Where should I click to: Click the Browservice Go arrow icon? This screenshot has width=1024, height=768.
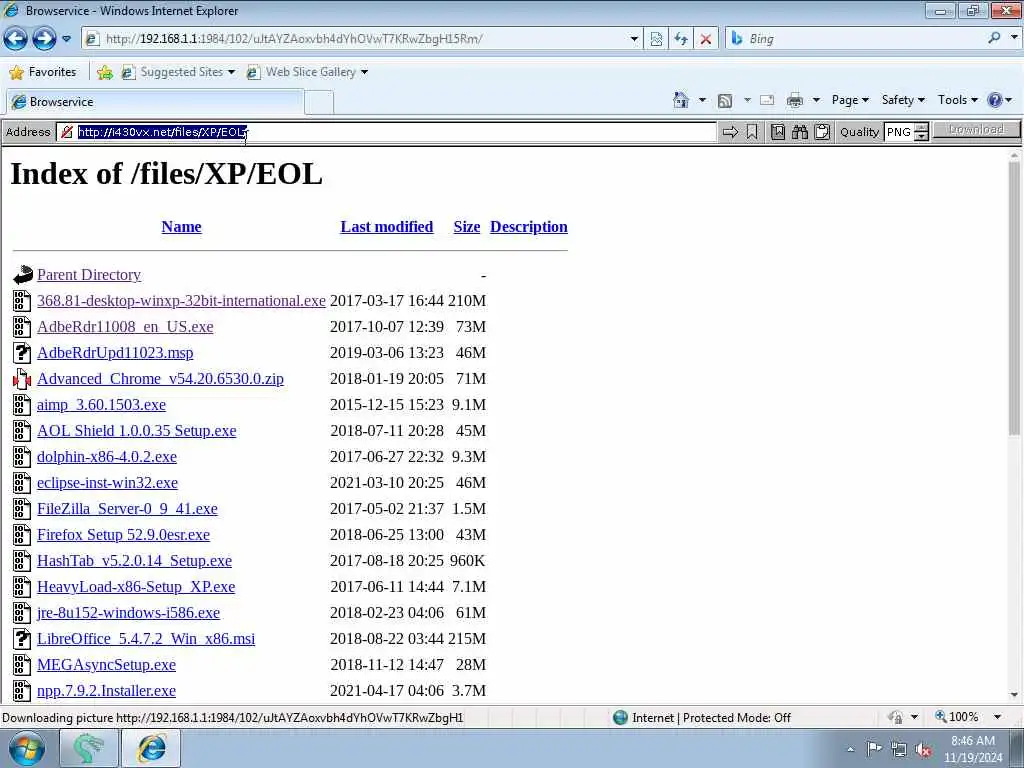pos(730,132)
